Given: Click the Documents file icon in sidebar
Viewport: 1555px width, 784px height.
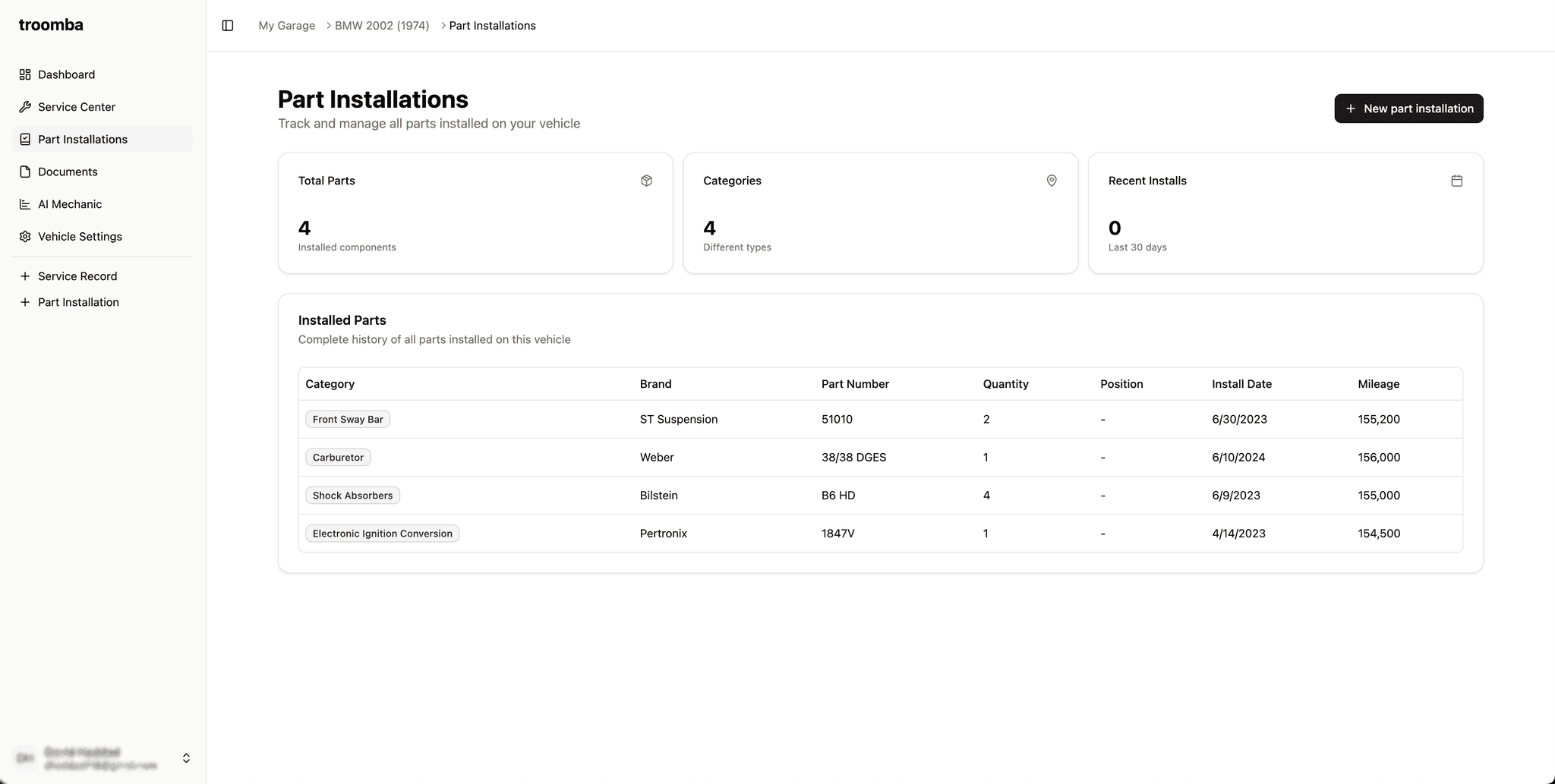Looking at the screenshot, I should pyautogui.click(x=25, y=172).
